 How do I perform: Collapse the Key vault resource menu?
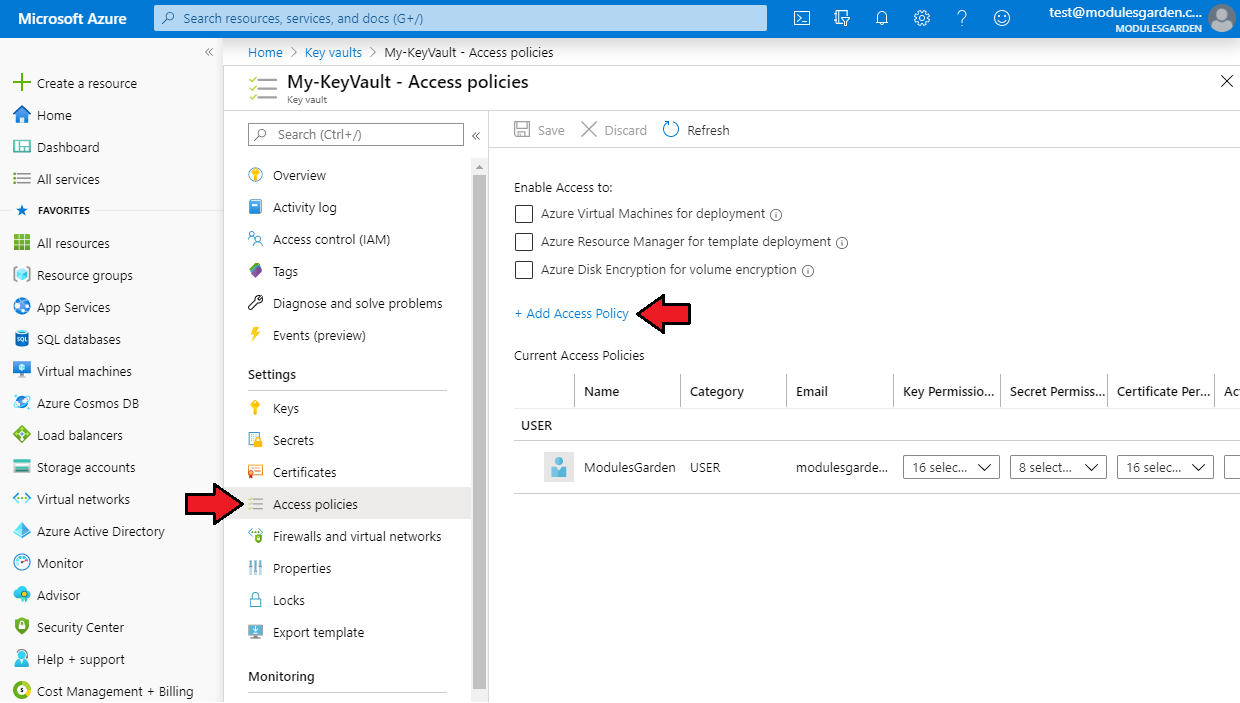(x=476, y=135)
